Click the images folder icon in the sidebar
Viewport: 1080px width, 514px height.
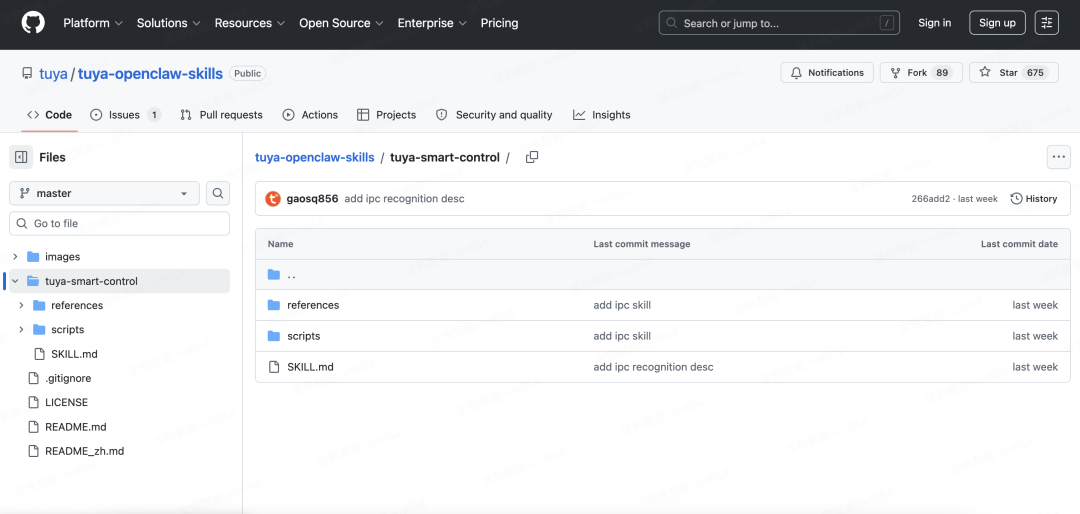pyautogui.click(x=33, y=256)
